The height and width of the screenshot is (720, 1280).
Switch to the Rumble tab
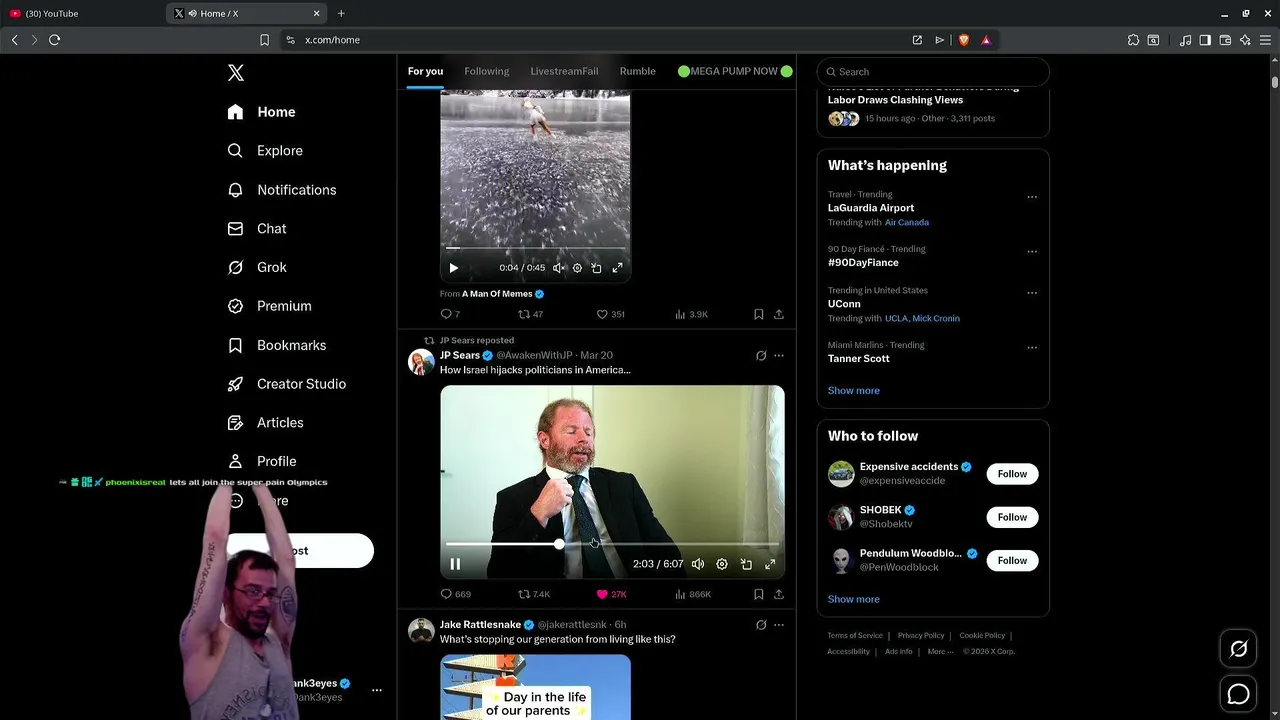point(637,71)
